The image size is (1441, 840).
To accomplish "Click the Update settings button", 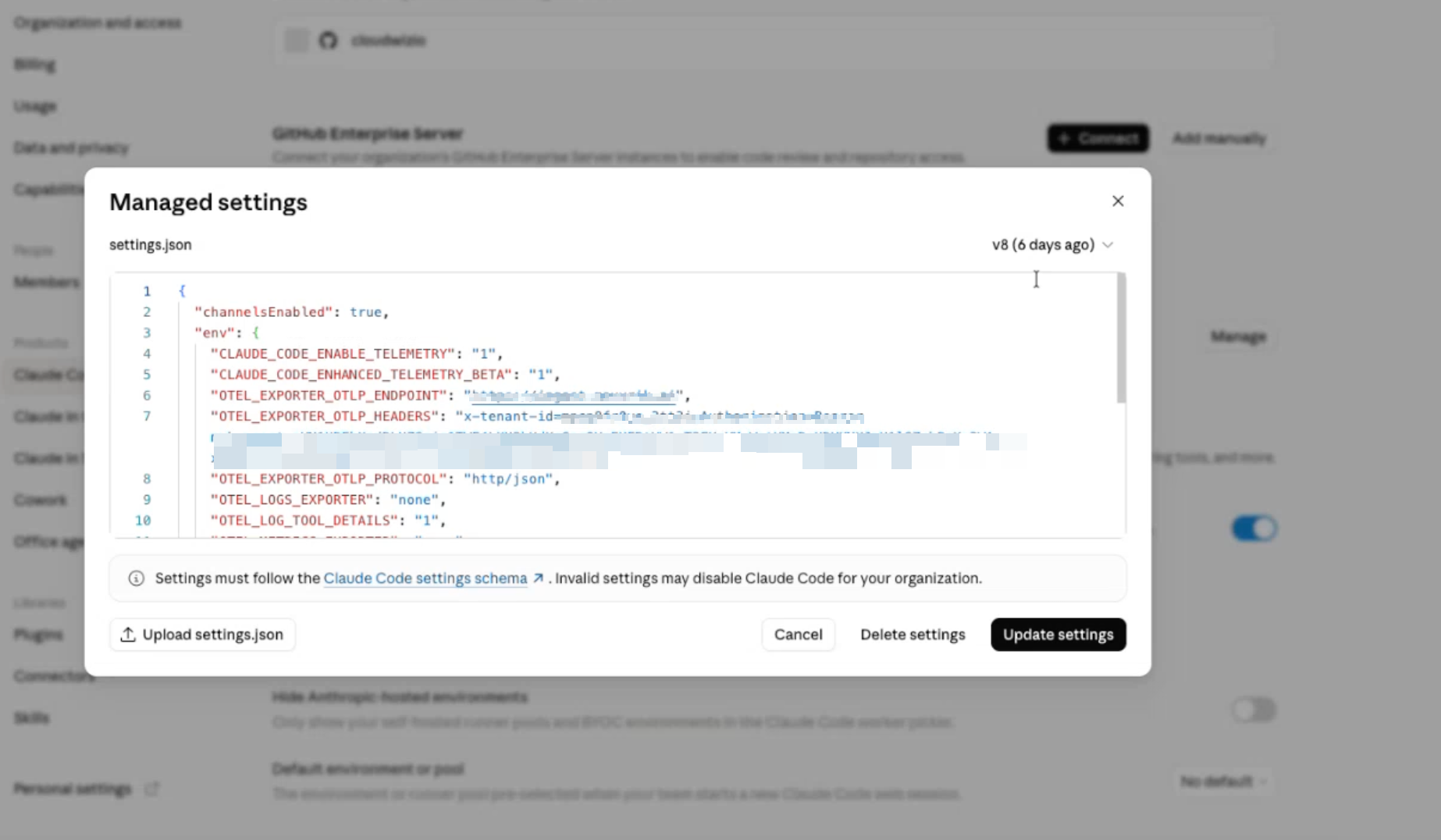I will [x=1058, y=635].
